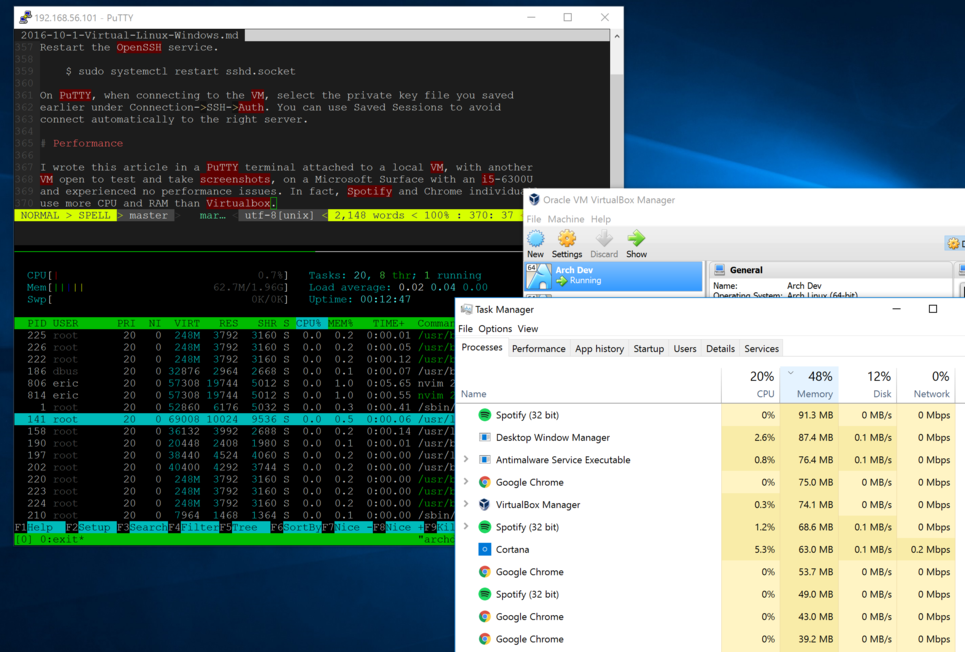Image resolution: width=965 pixels, height=652 pixels.
Task: Click Chrome icon on the 53.7 MB row
Action: (485, 572)
